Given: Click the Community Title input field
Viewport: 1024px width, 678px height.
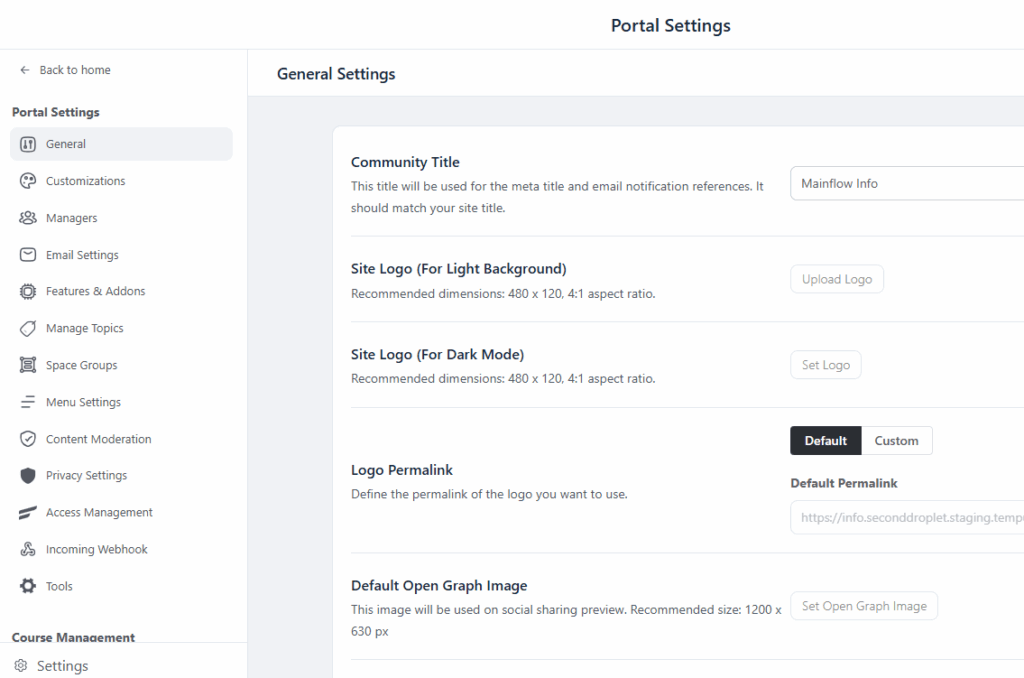Looking at the screenshot, I should coord(905,184).
